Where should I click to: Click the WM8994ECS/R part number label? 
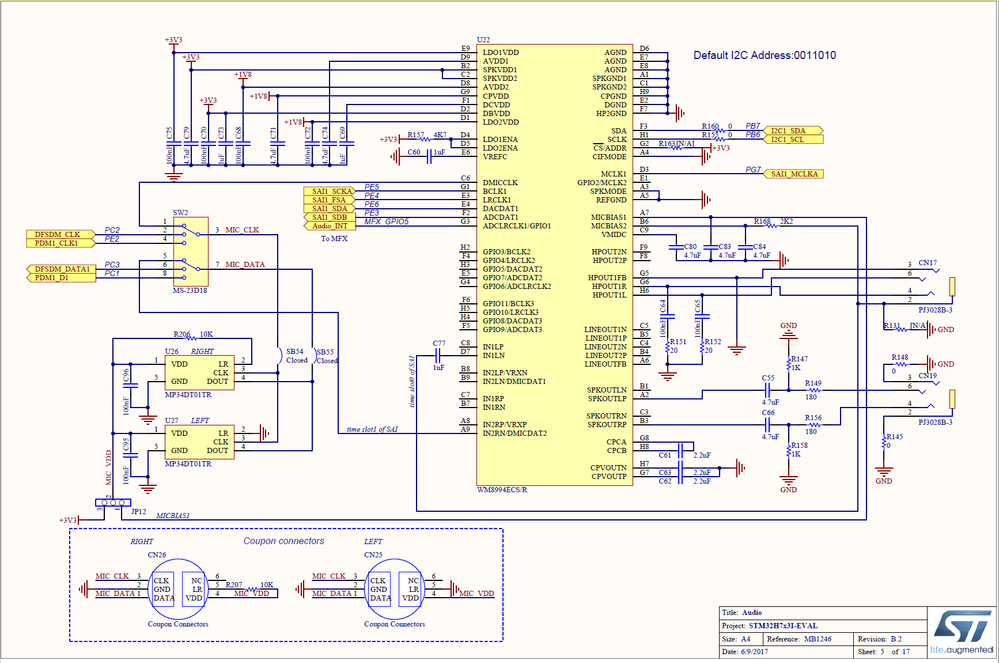(502, 490)
